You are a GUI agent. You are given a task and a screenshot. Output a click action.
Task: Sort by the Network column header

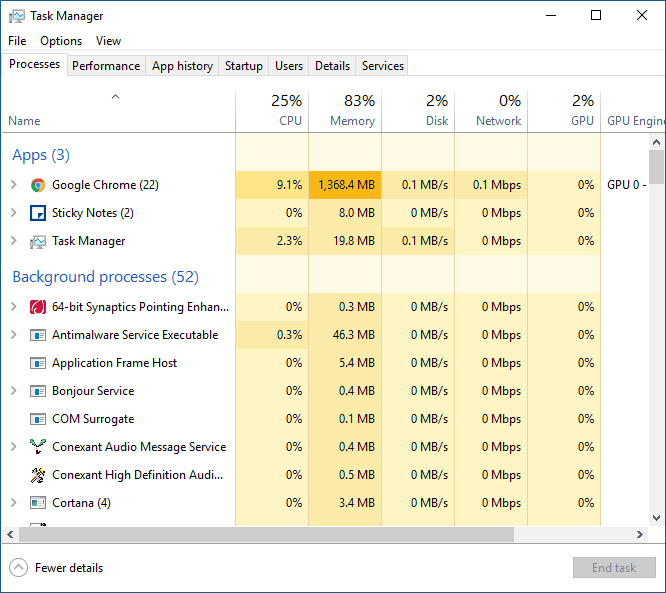(x=491, y=111)
